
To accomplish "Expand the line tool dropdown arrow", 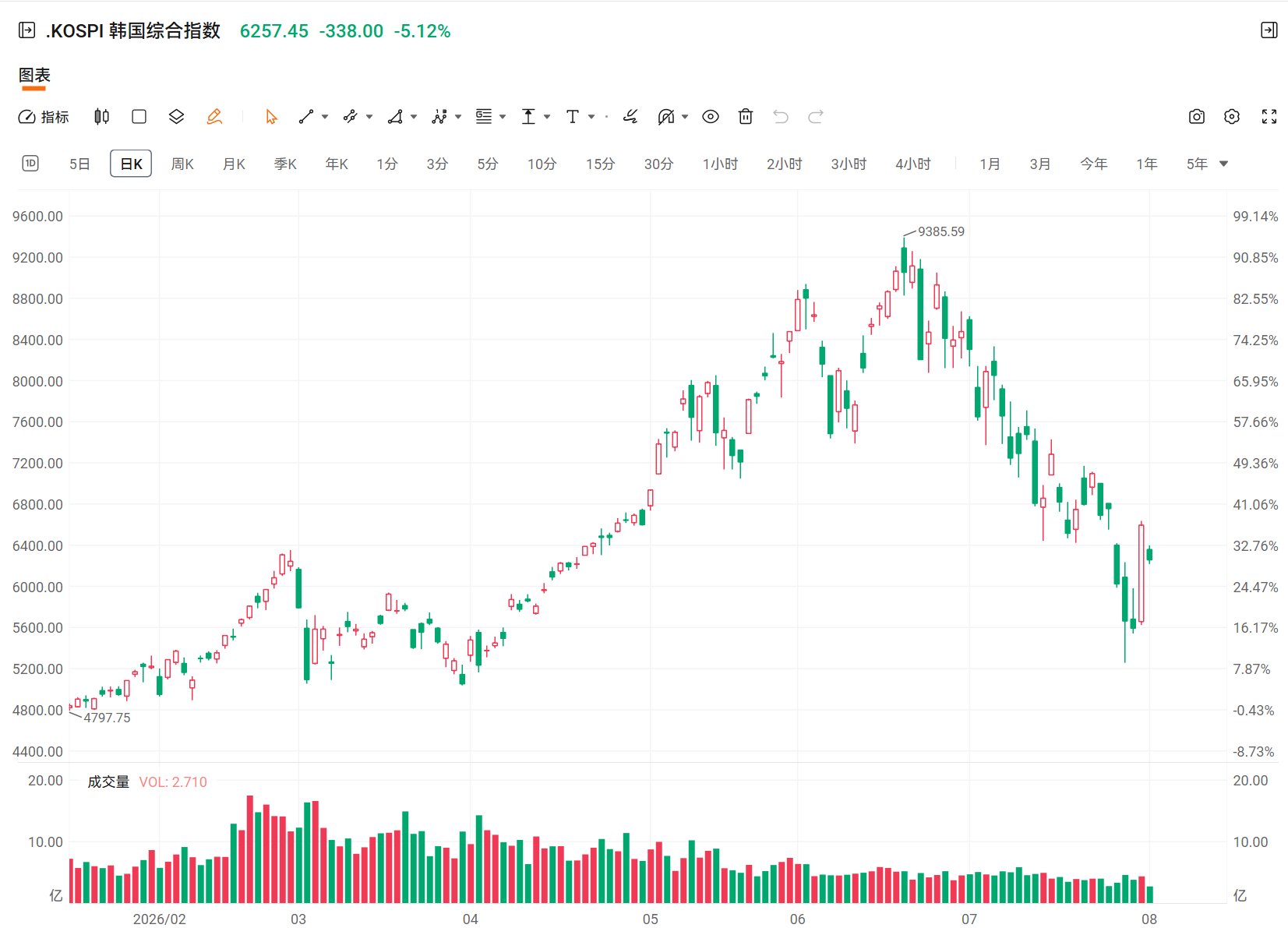I will (325, 117).
